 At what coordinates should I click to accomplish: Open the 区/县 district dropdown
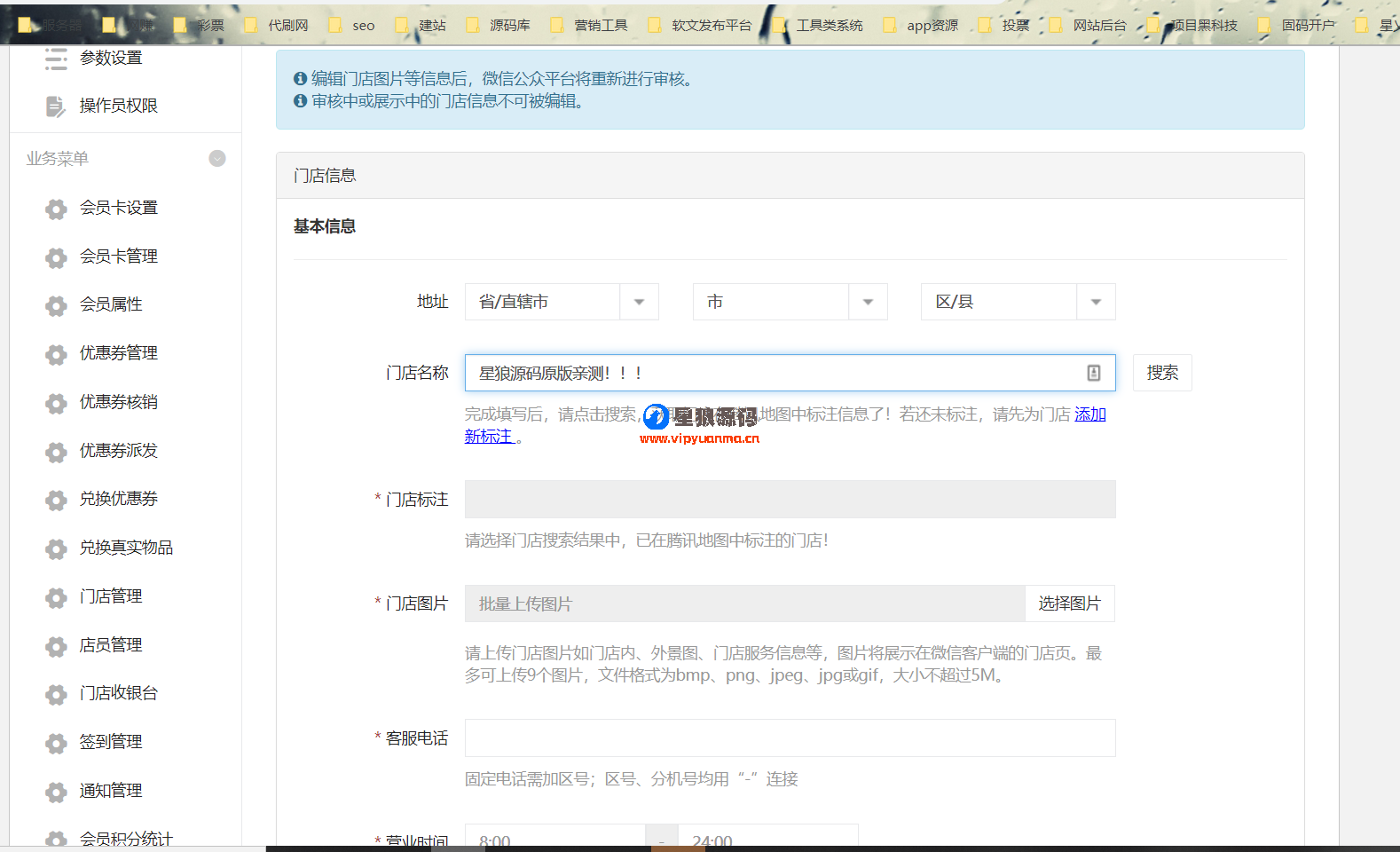[1019, 302]
